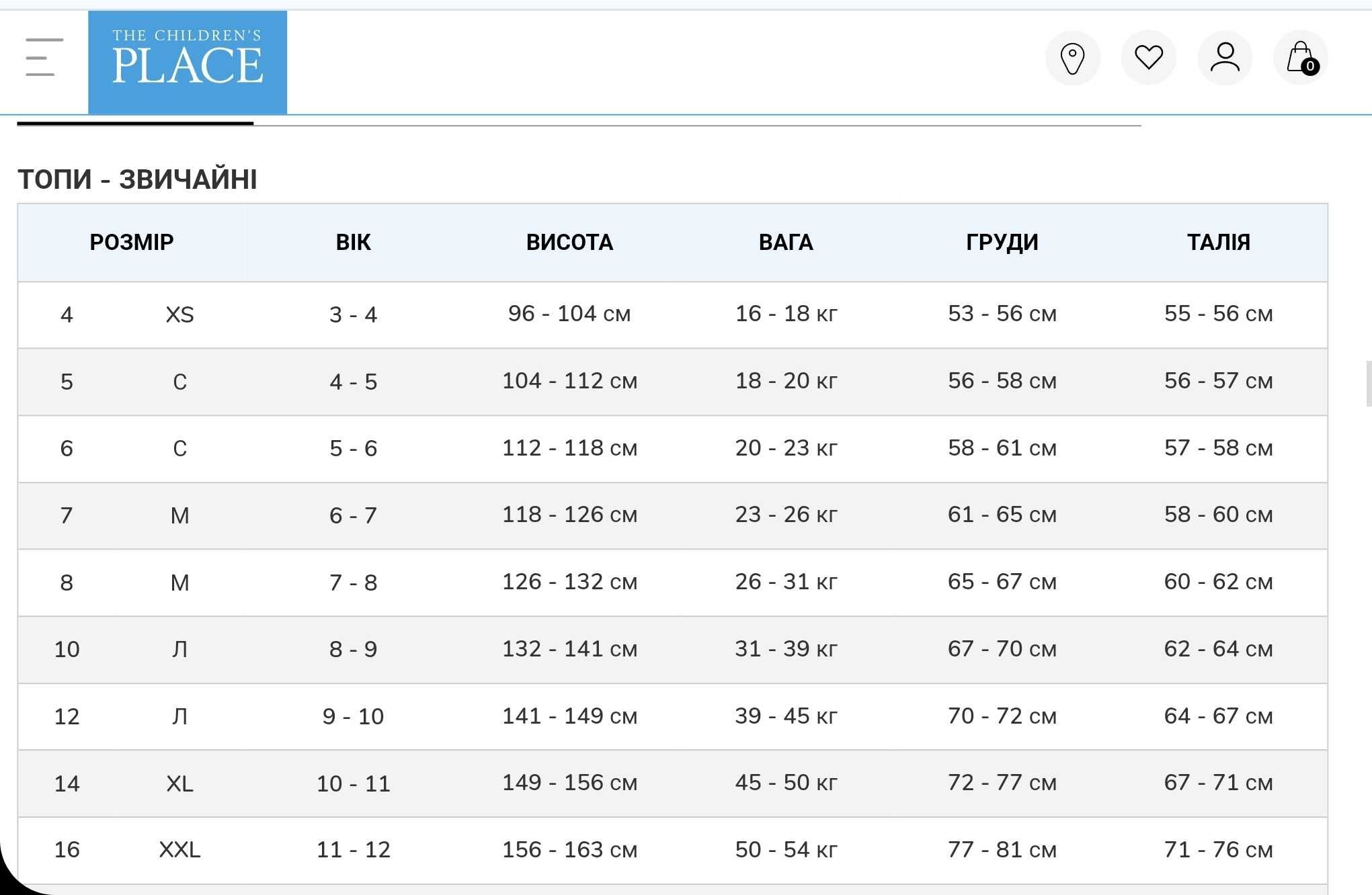
Task: Click the 70 - 72 см chest cell
Action: [1002, 716]
